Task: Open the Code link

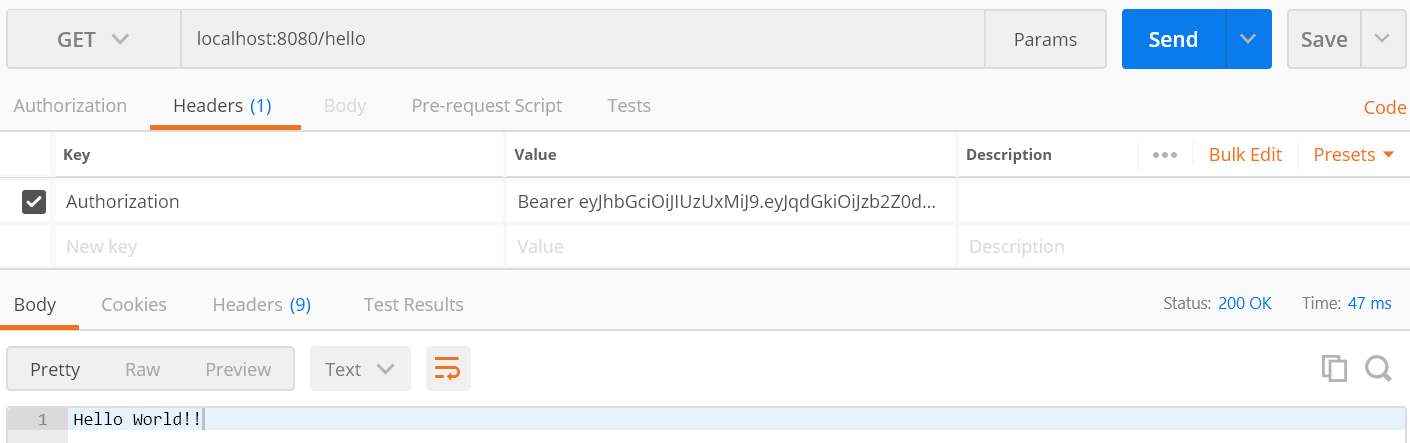Action: pos(1384,108)
